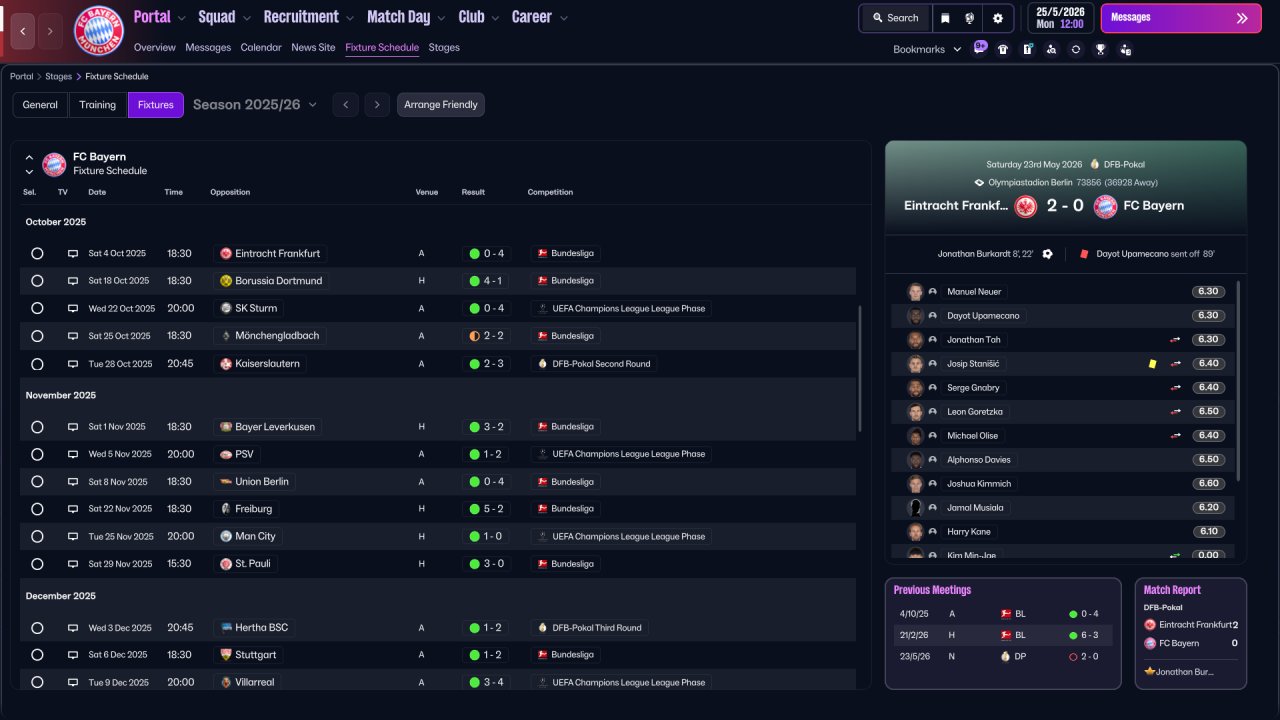
Task: Click the info icon beside Harry Kane
Action: coord(933,532)
